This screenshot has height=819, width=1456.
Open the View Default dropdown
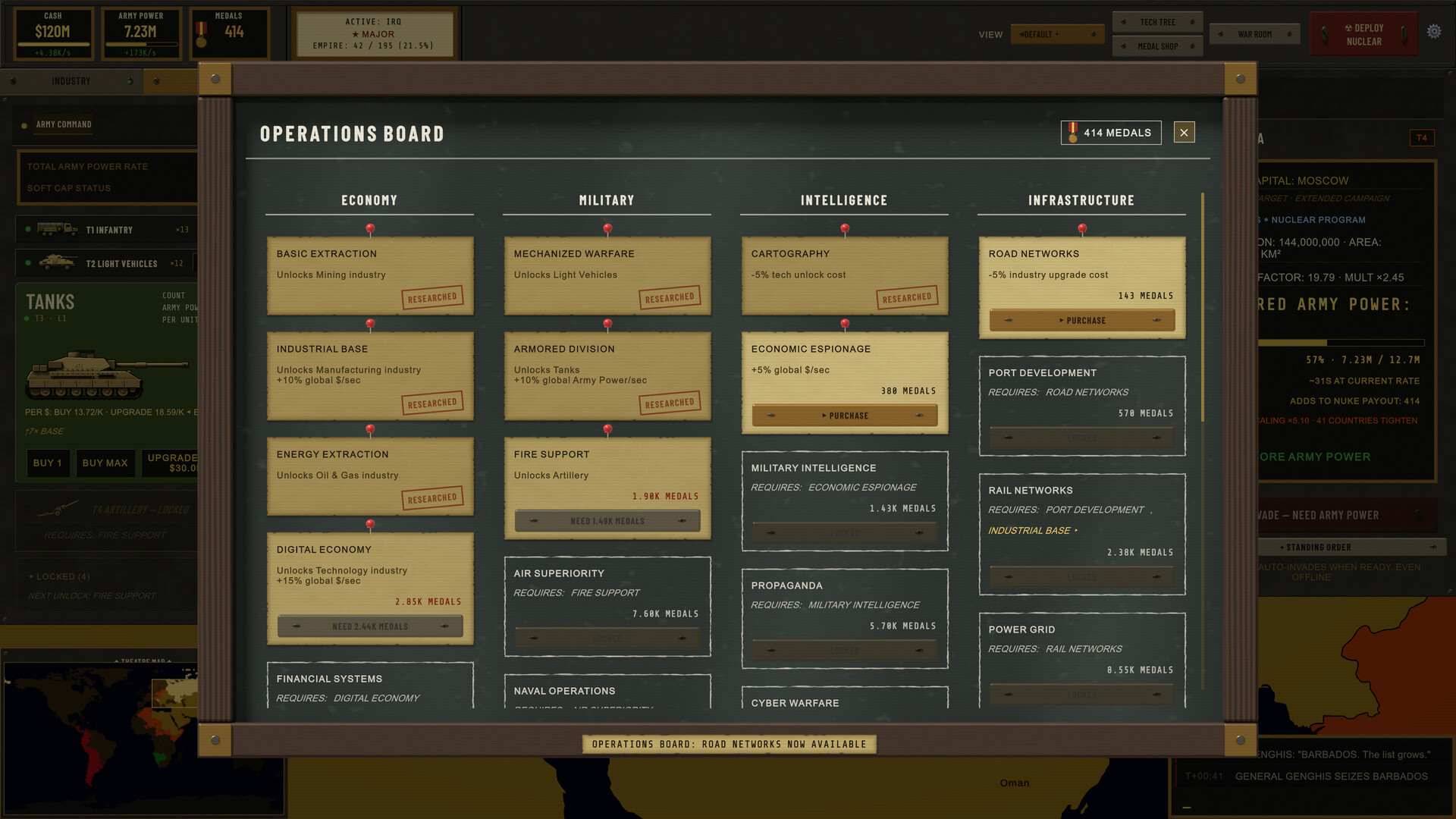click(x=1057, y=34)
